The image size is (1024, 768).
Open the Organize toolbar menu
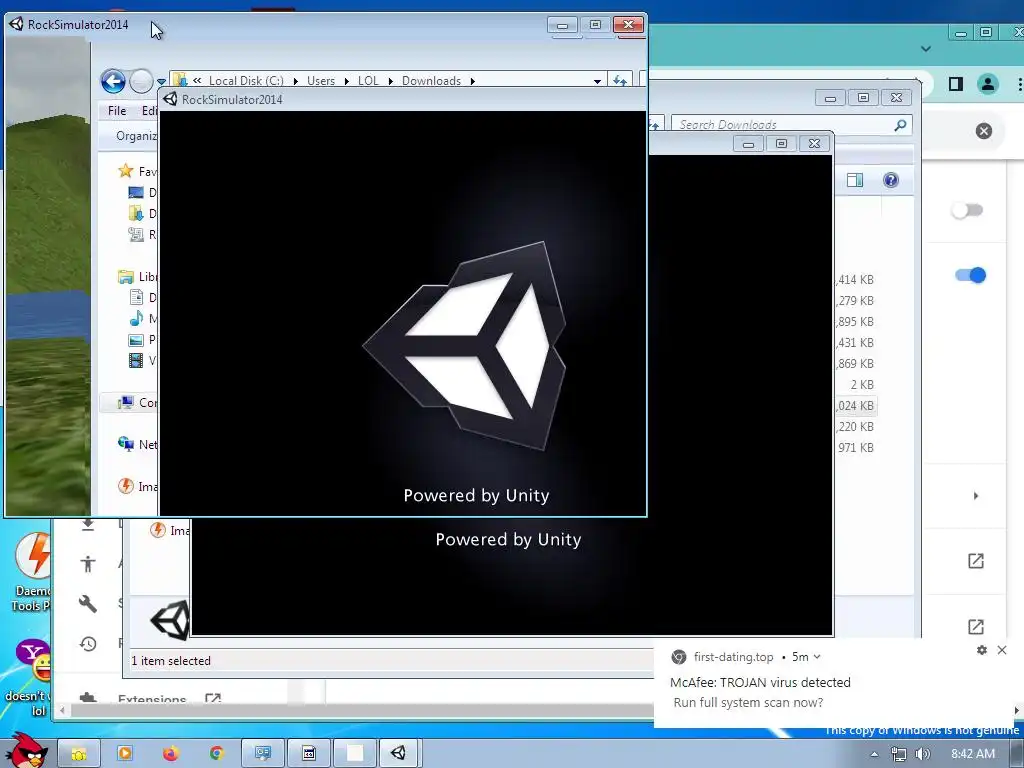point(136,136)
